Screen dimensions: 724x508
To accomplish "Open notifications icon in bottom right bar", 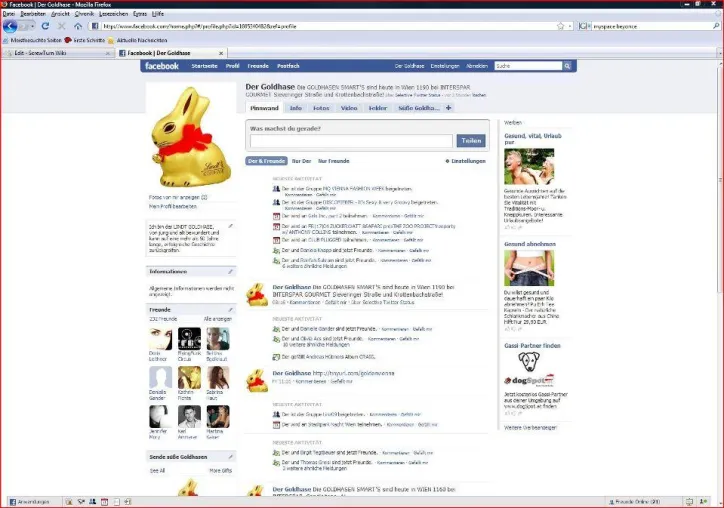I will [x=689, y=502].
